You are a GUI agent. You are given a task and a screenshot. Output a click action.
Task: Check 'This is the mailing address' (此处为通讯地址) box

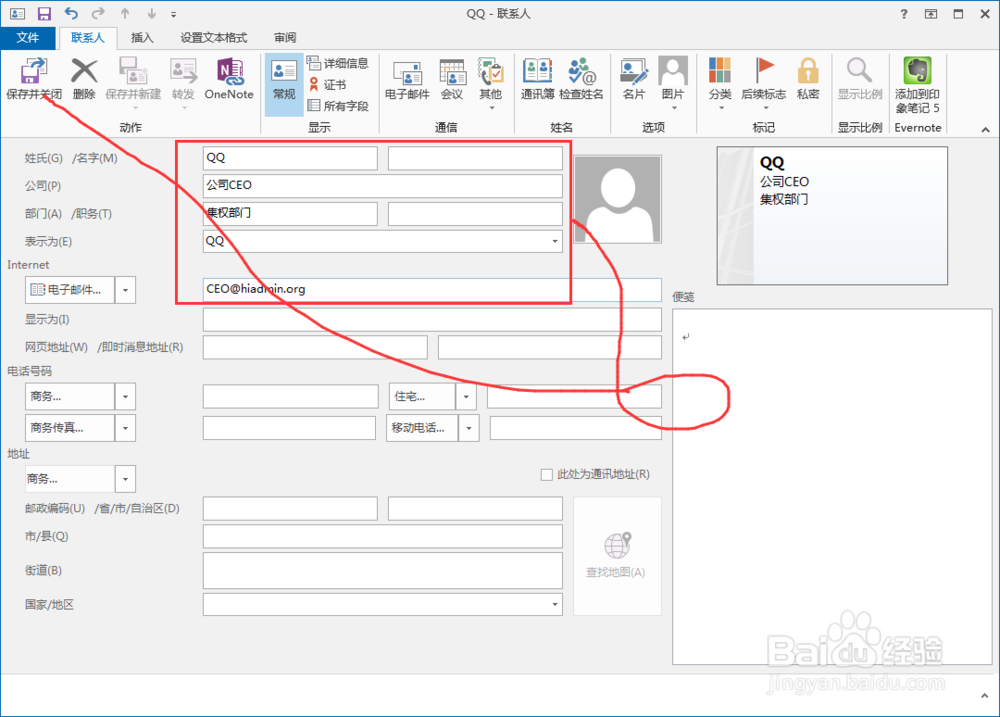547,475
